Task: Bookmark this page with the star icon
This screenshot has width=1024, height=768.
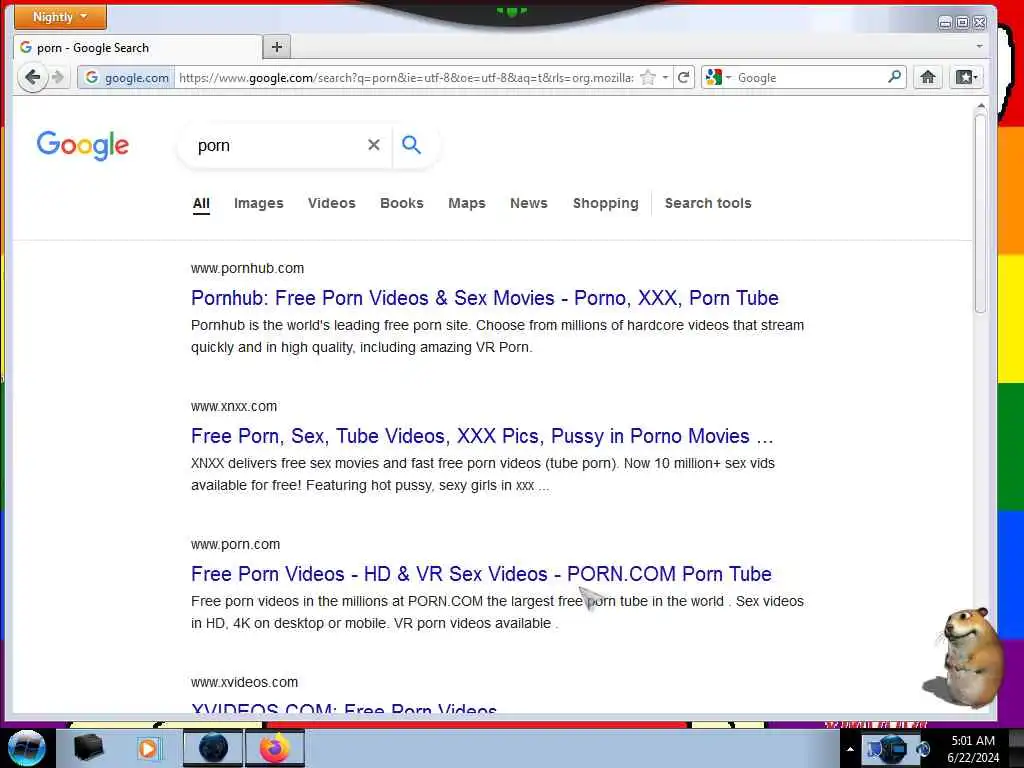Action: pos(648,78)
